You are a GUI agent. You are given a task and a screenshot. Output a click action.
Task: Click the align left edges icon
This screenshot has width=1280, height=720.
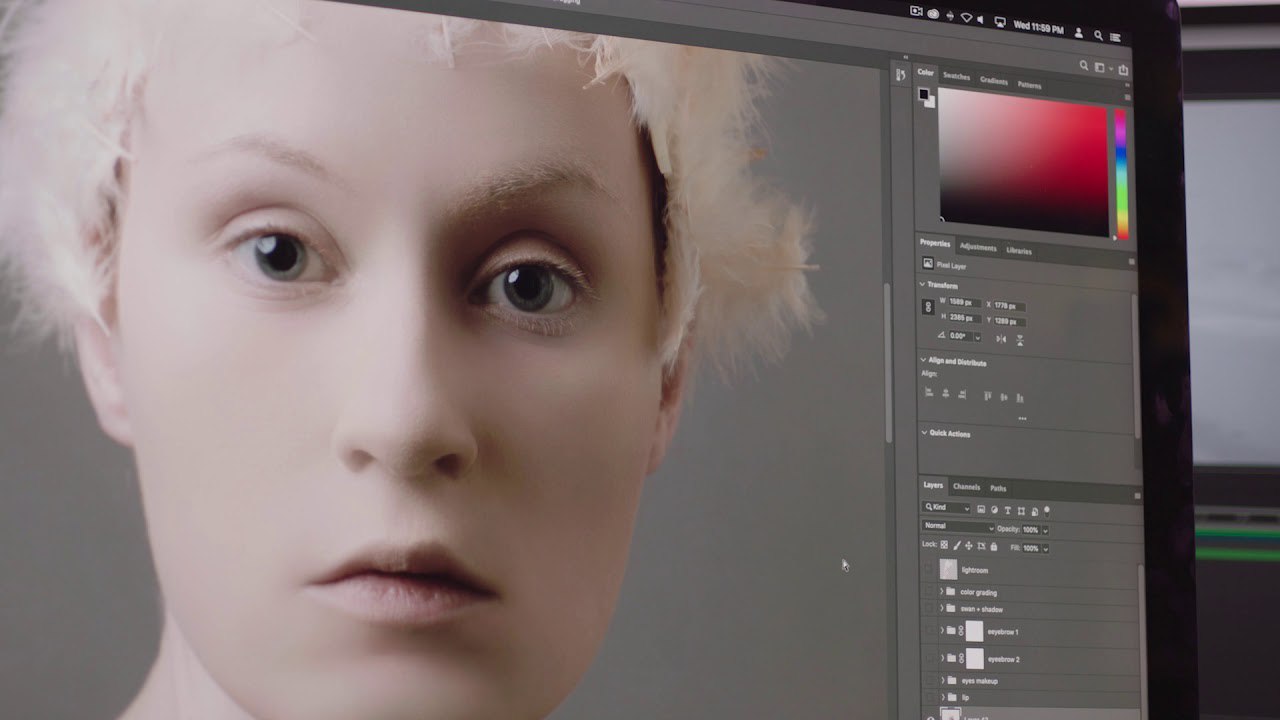coord(929,392)
